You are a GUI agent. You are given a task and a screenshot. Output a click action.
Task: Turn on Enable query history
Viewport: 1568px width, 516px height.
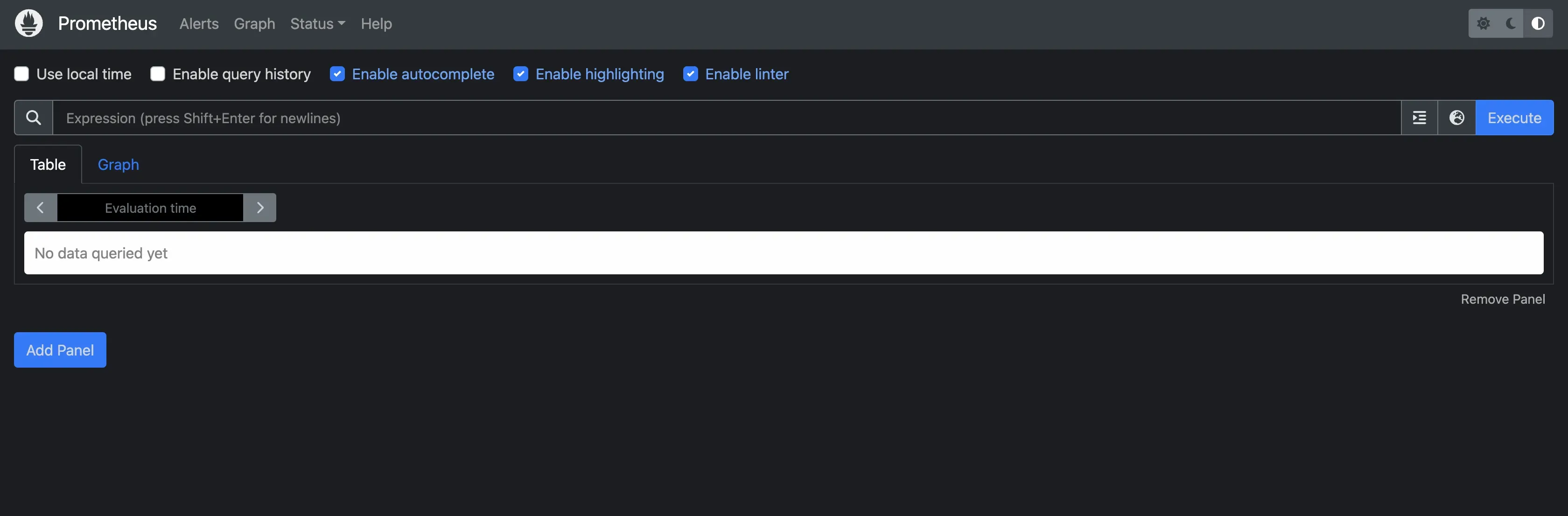[158, 74]
